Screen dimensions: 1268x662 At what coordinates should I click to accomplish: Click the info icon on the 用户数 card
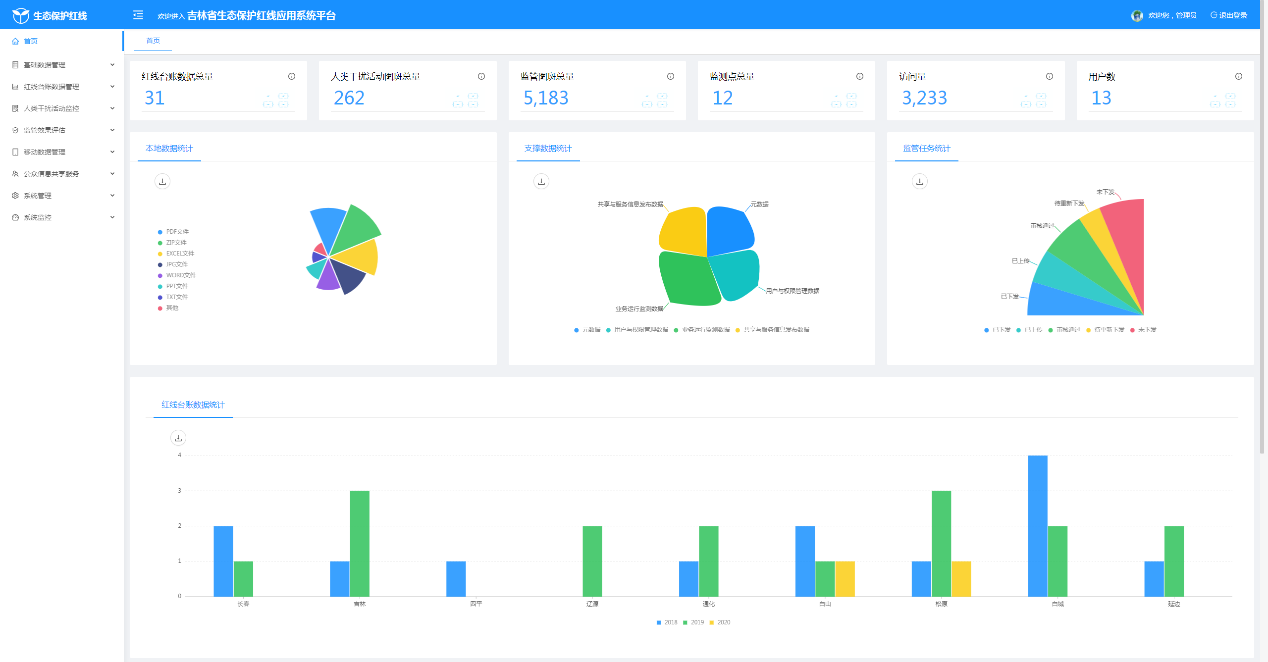[x=1238, y=76]
